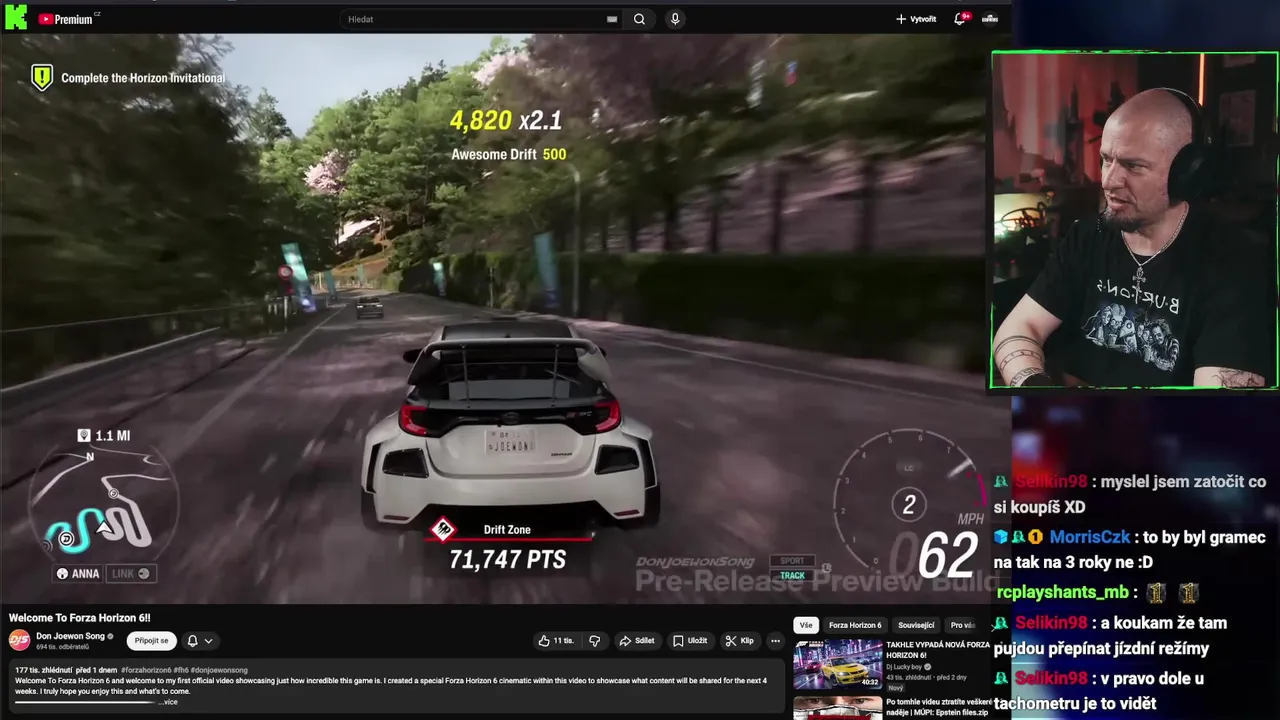Image resolution: width=1280 pixels, height=720 pixels.
Task: Click the Připojit se join button
Action: click(151, 641)
